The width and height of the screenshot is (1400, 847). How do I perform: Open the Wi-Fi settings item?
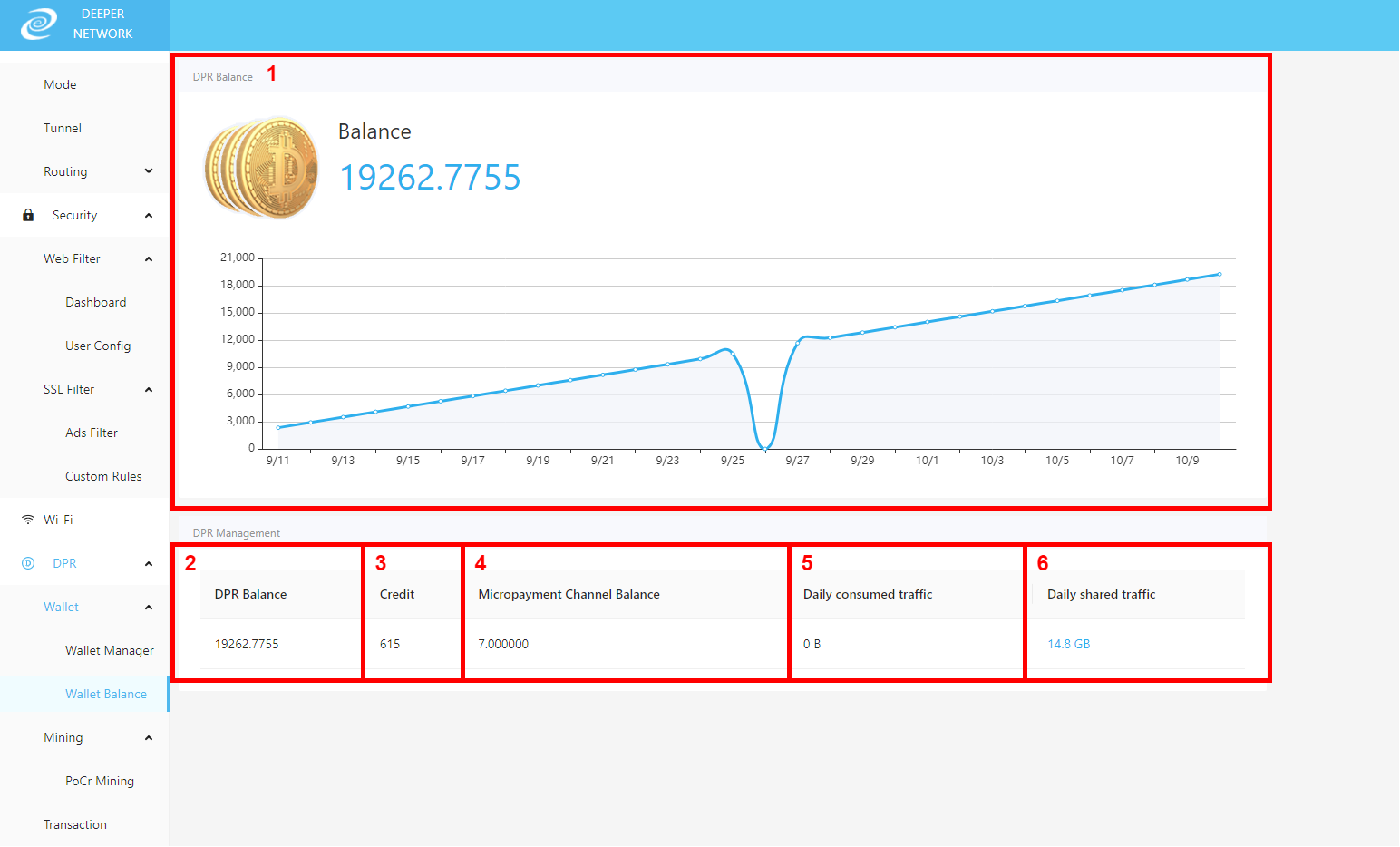[58, 520]
